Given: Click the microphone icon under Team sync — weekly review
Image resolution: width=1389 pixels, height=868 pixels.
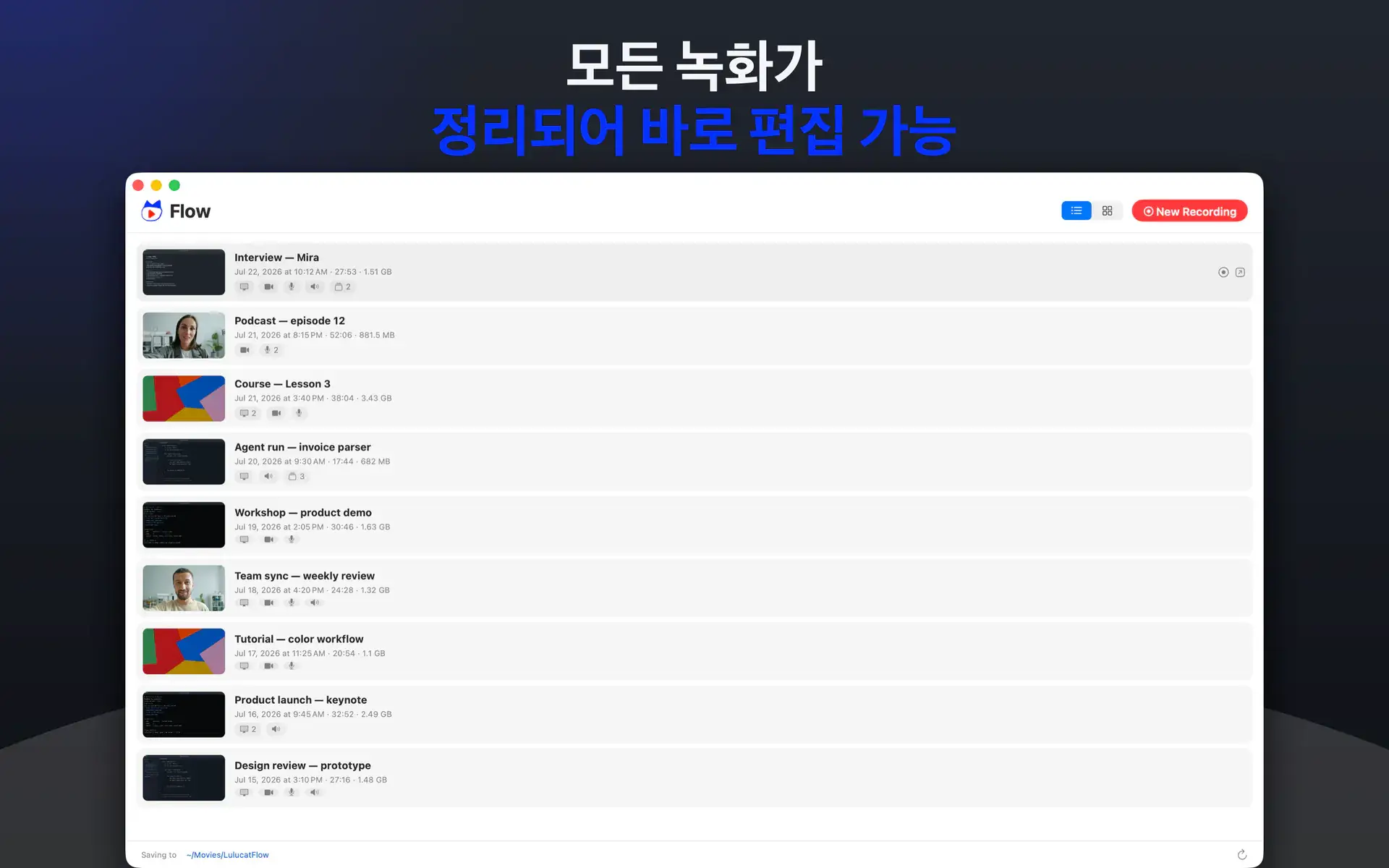Looking at the screenshot, I should [x=292, y=603].
